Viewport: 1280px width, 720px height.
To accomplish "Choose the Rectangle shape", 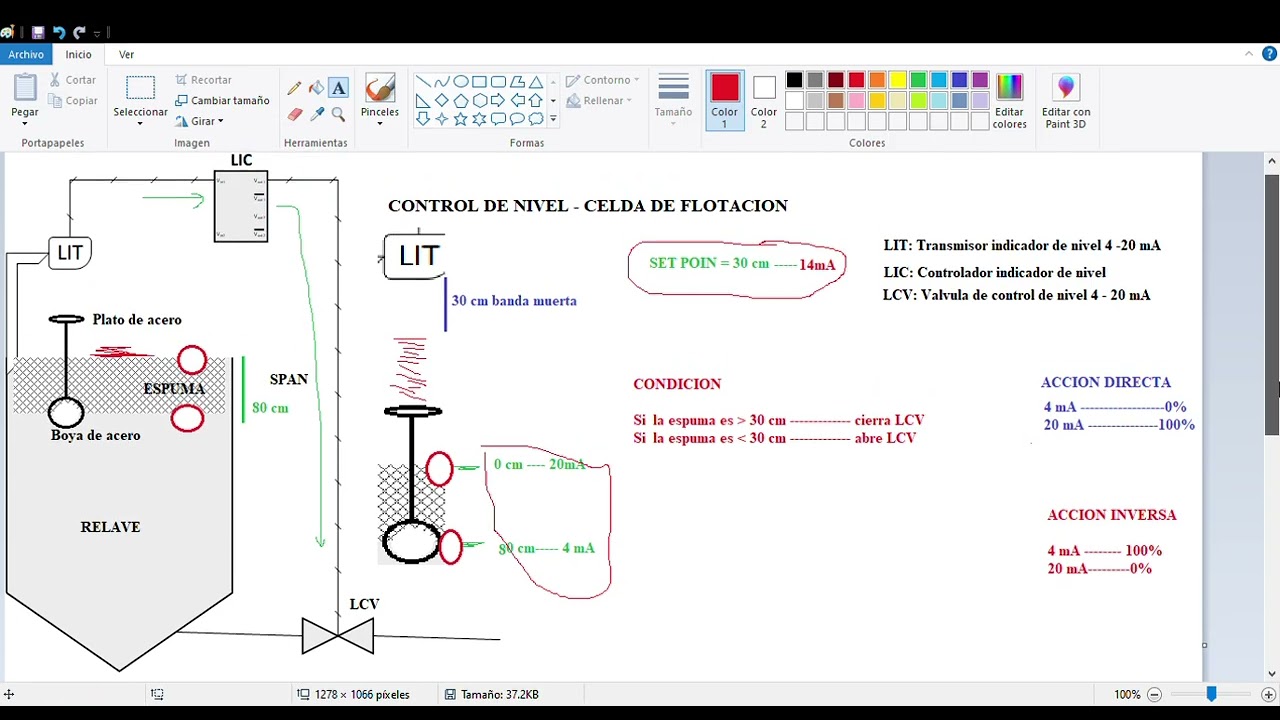I will tap(479, 82).
